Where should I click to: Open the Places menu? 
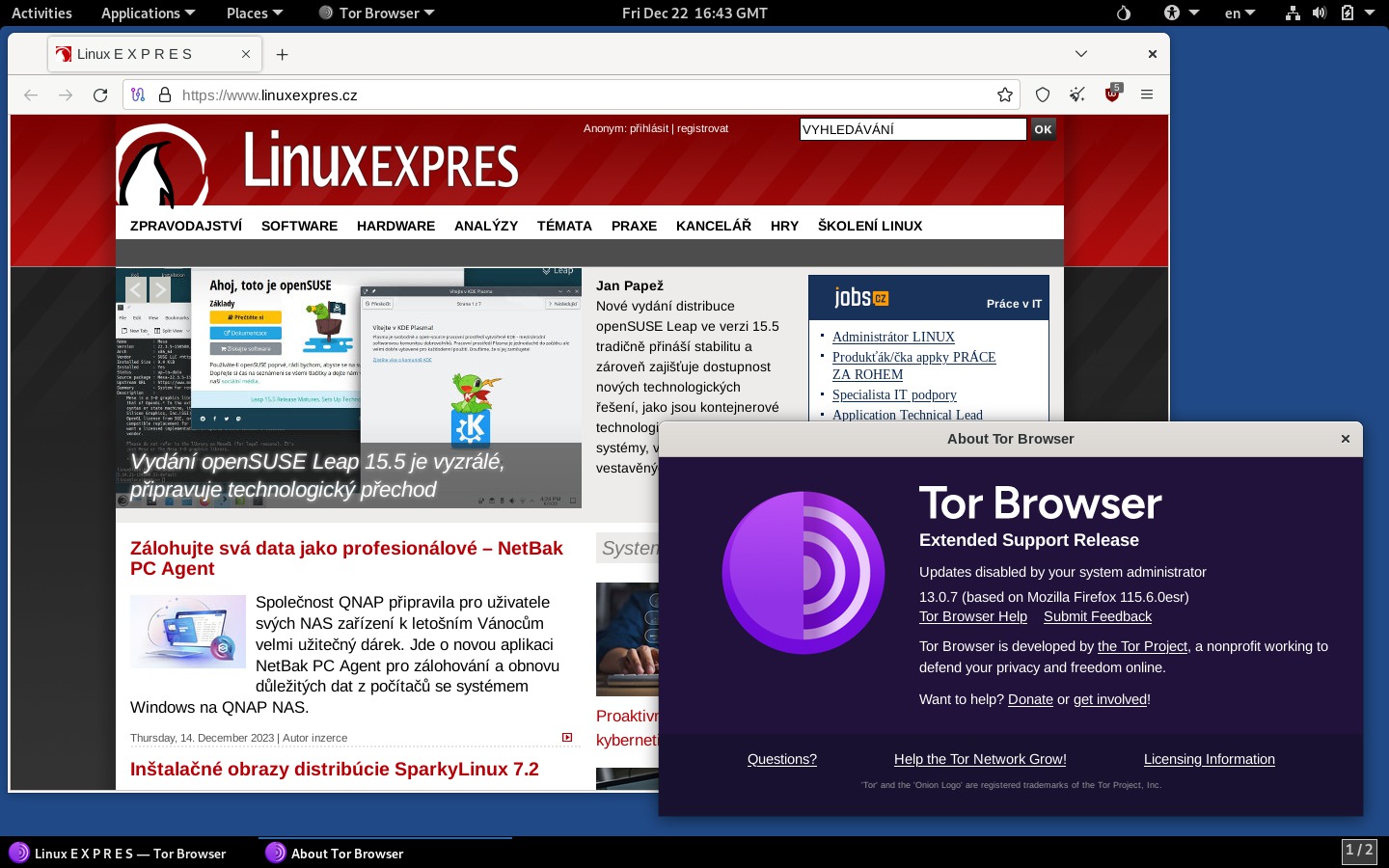254,13
